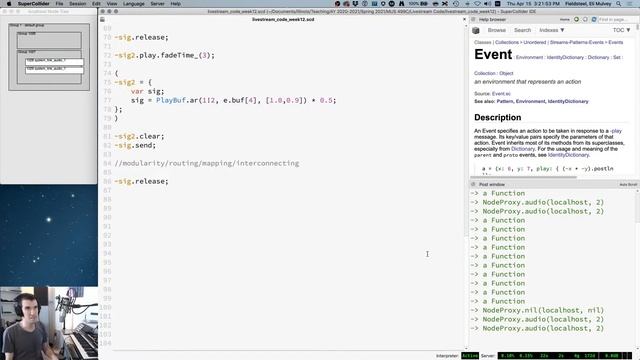Screen dimensions: 640x360
Task: Open Spotlight search in menu bar
Action: pyautogui.click(x=619, y=4)
